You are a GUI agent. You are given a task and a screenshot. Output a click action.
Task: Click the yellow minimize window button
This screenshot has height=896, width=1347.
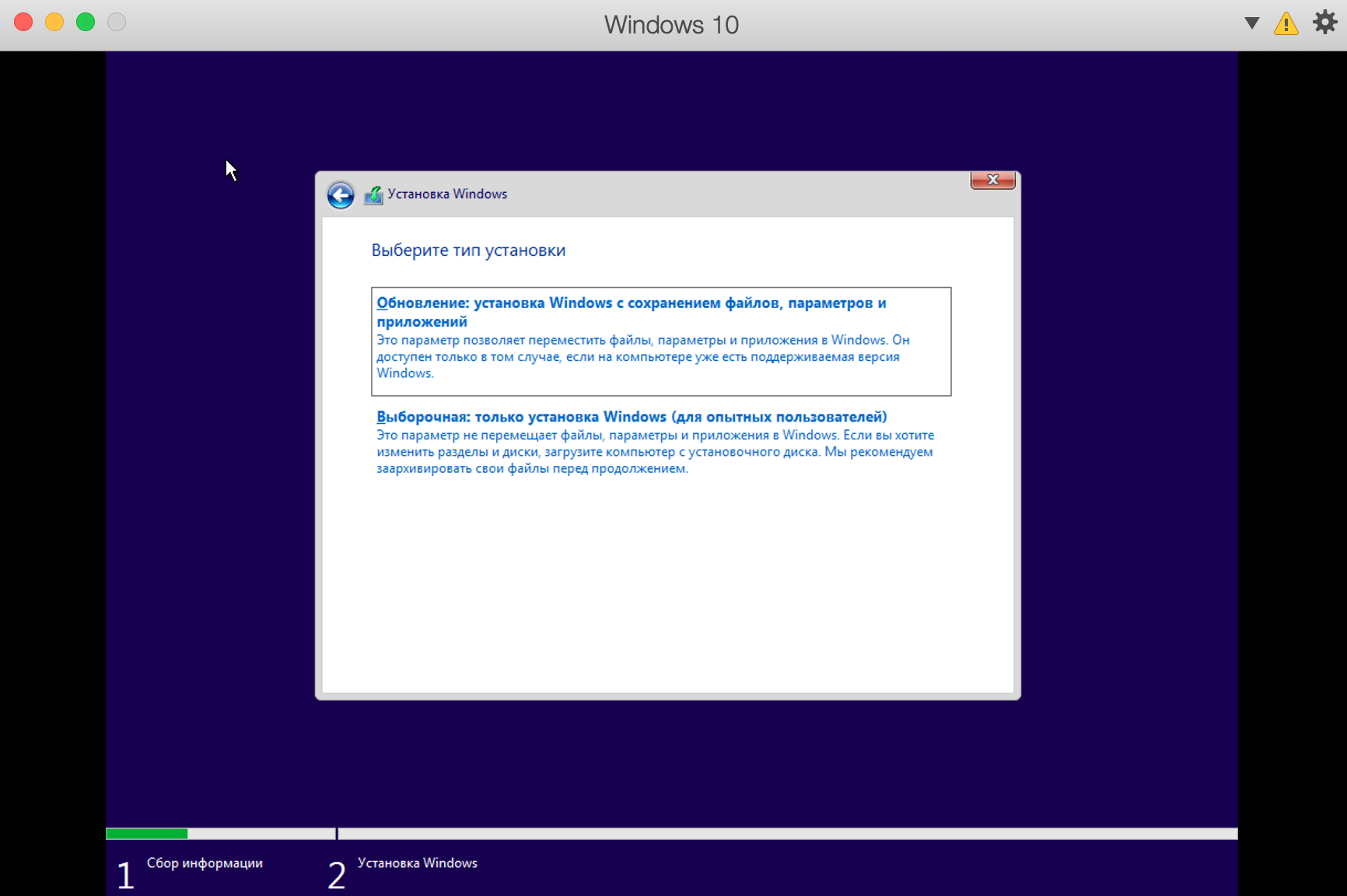pos(54,22)
